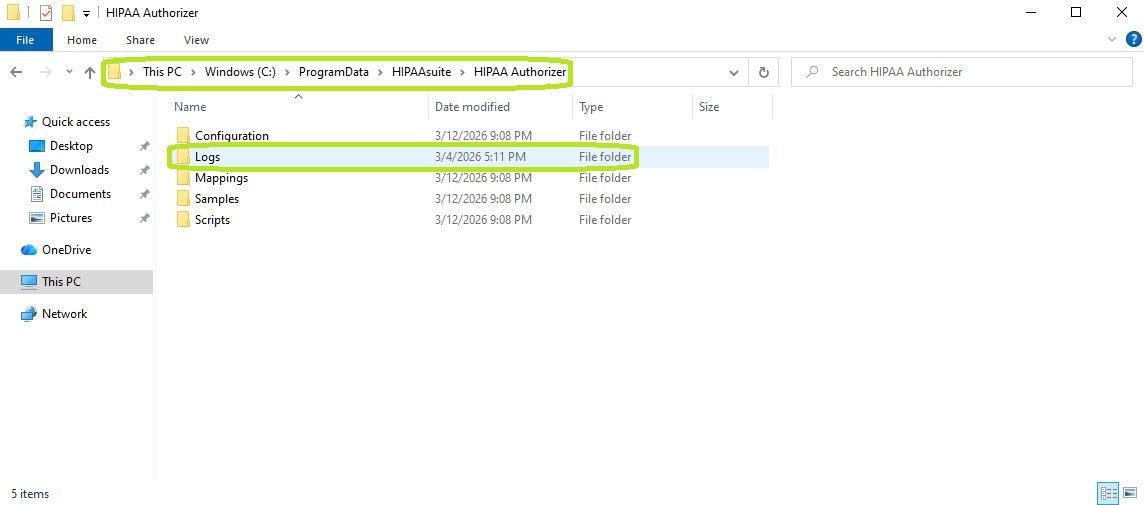
Task: Open the recent locations dropdown arrow
Action: [x=69, y=72]
